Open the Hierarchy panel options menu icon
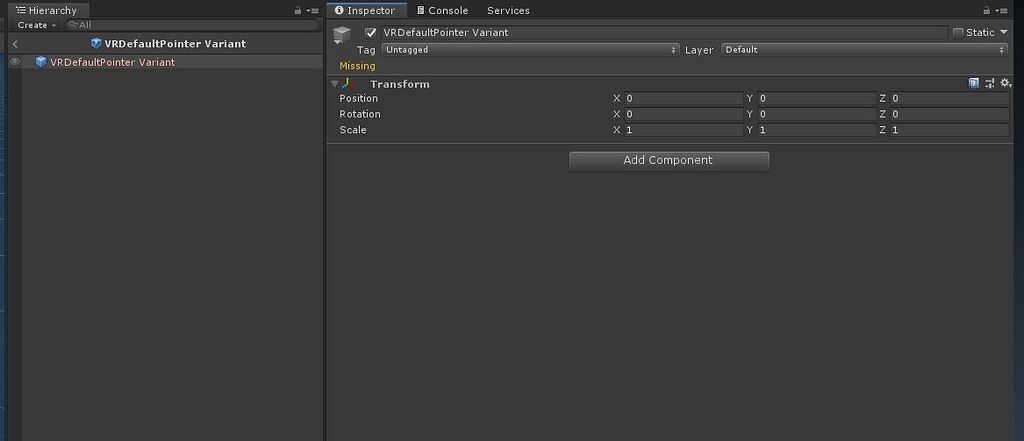The height and width of the screenshot is (441, 1024). [313, 10]
